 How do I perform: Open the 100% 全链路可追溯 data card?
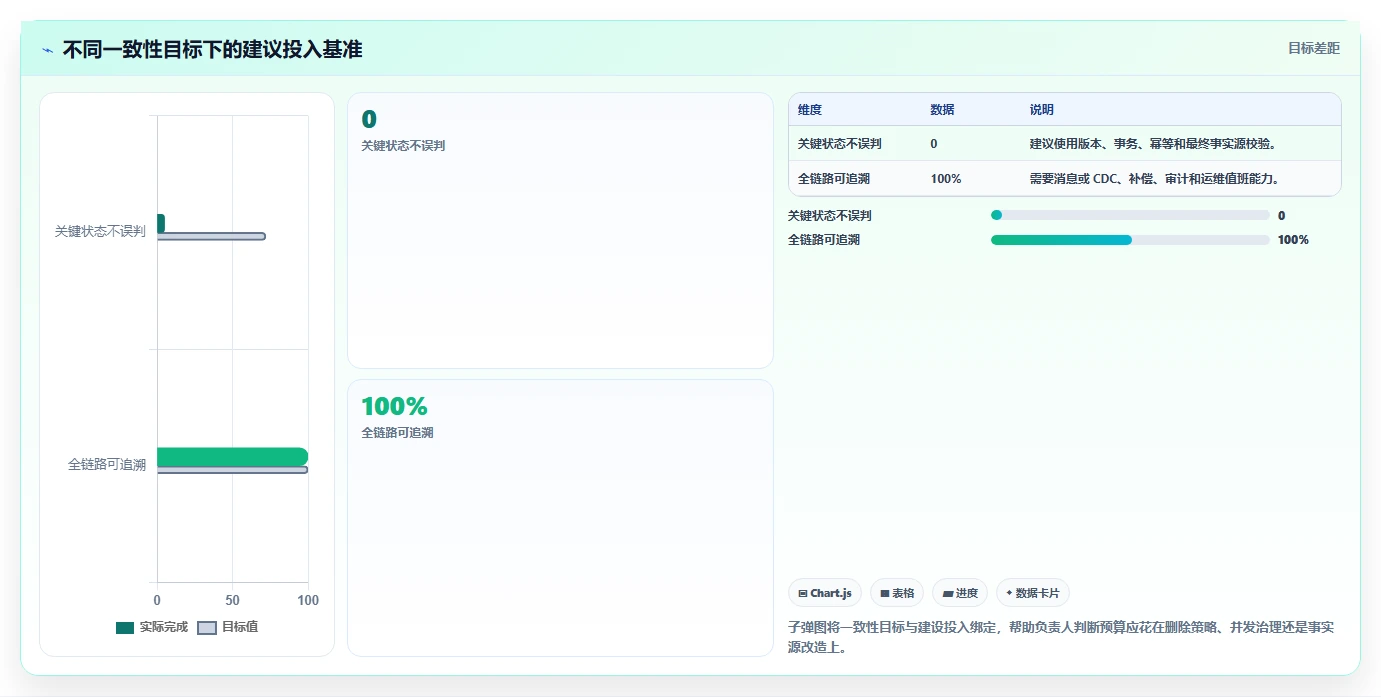click(x=560, y=518)
